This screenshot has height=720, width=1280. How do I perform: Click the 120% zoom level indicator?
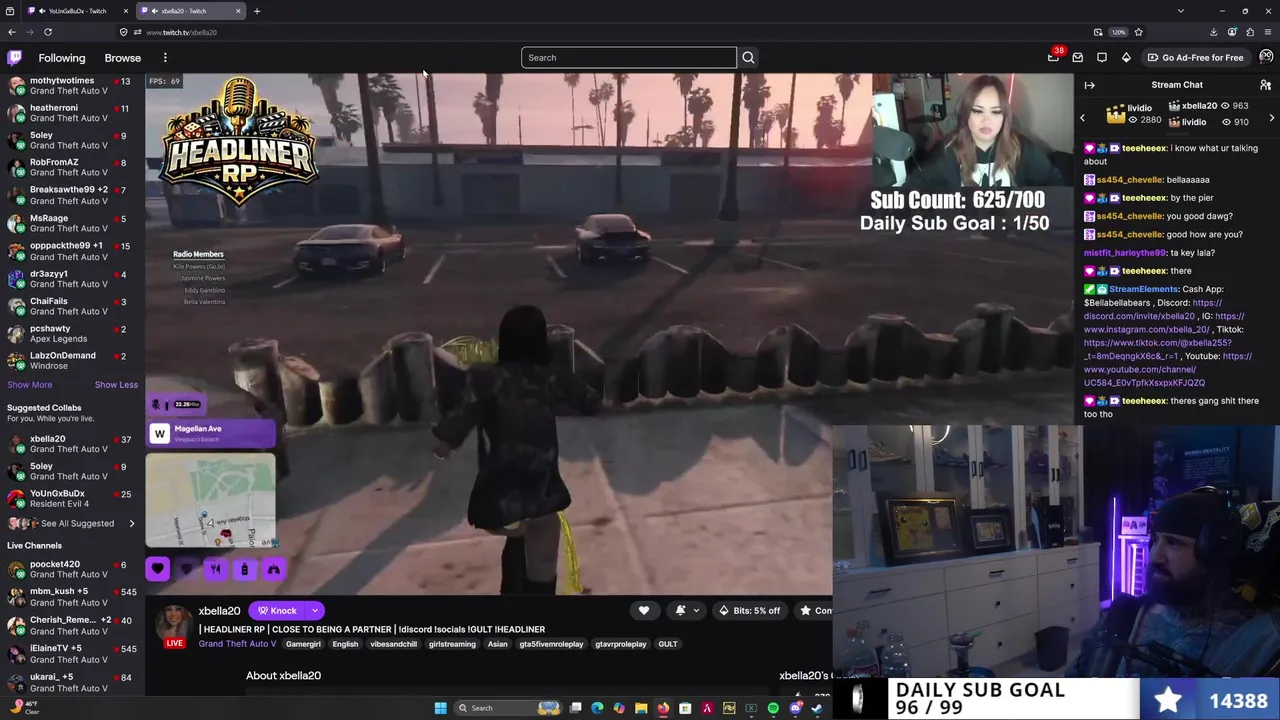coord(1118,32)
